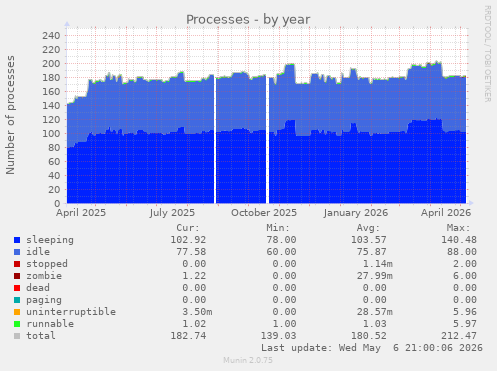The width and height of the screenshot is (497, 371).
Task: Click the 'October 2025' x-axis label
Action: pyautogui.click(x=264, y=213)
